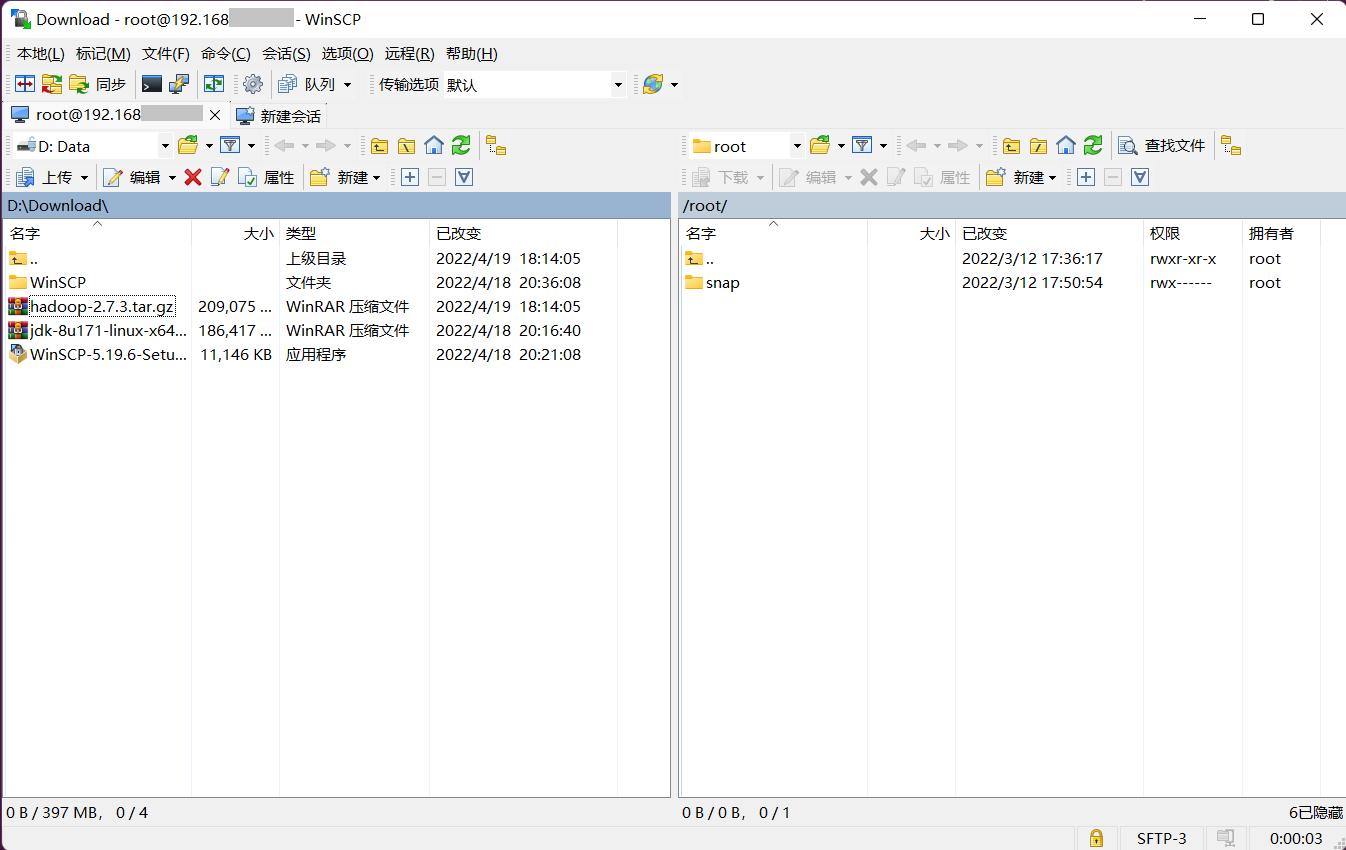The image size is (1346, 850).
Task: Open the 选项(O) menu
Action: (x=347, y=54)
